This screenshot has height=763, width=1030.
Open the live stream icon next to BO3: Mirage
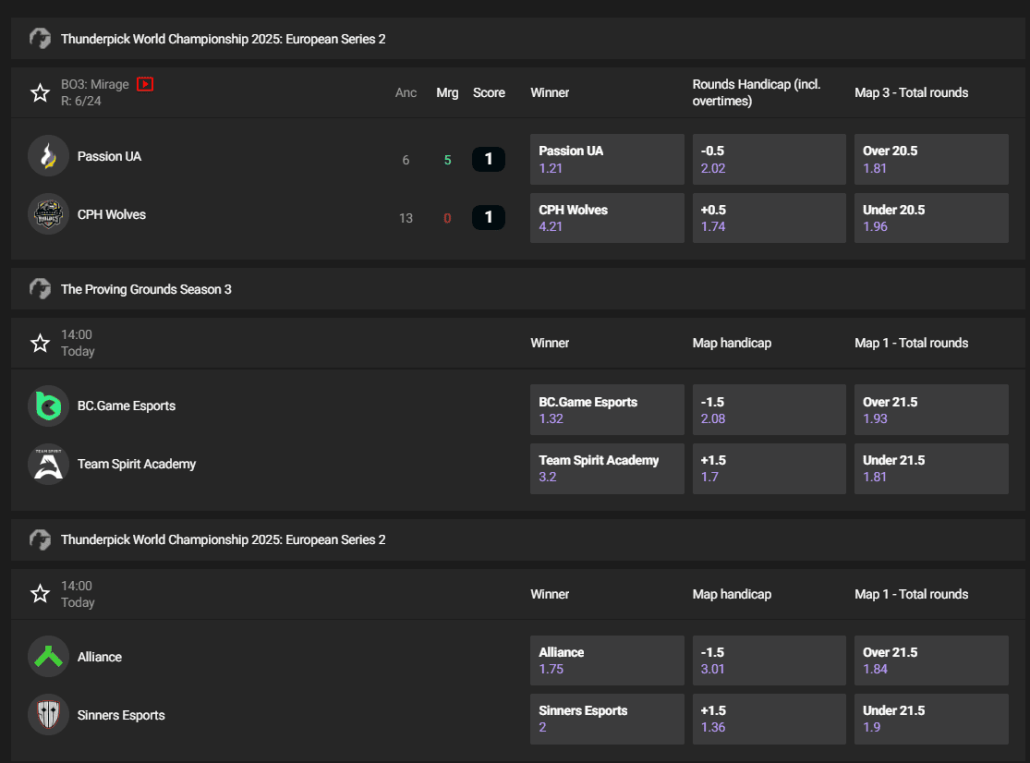[x=145, y=84]
